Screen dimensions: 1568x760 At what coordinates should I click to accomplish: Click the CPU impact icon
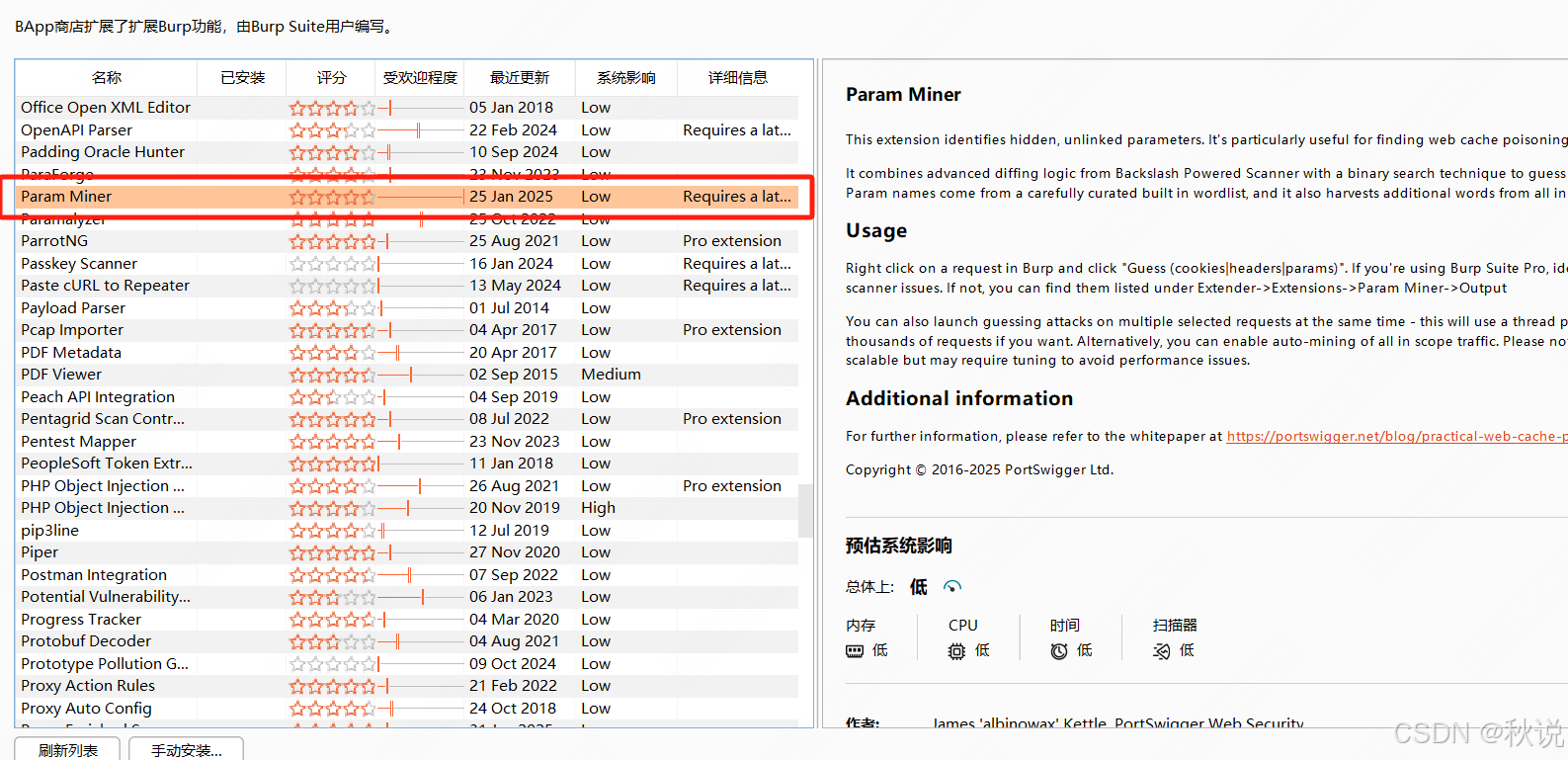click(x=956, y=651)
